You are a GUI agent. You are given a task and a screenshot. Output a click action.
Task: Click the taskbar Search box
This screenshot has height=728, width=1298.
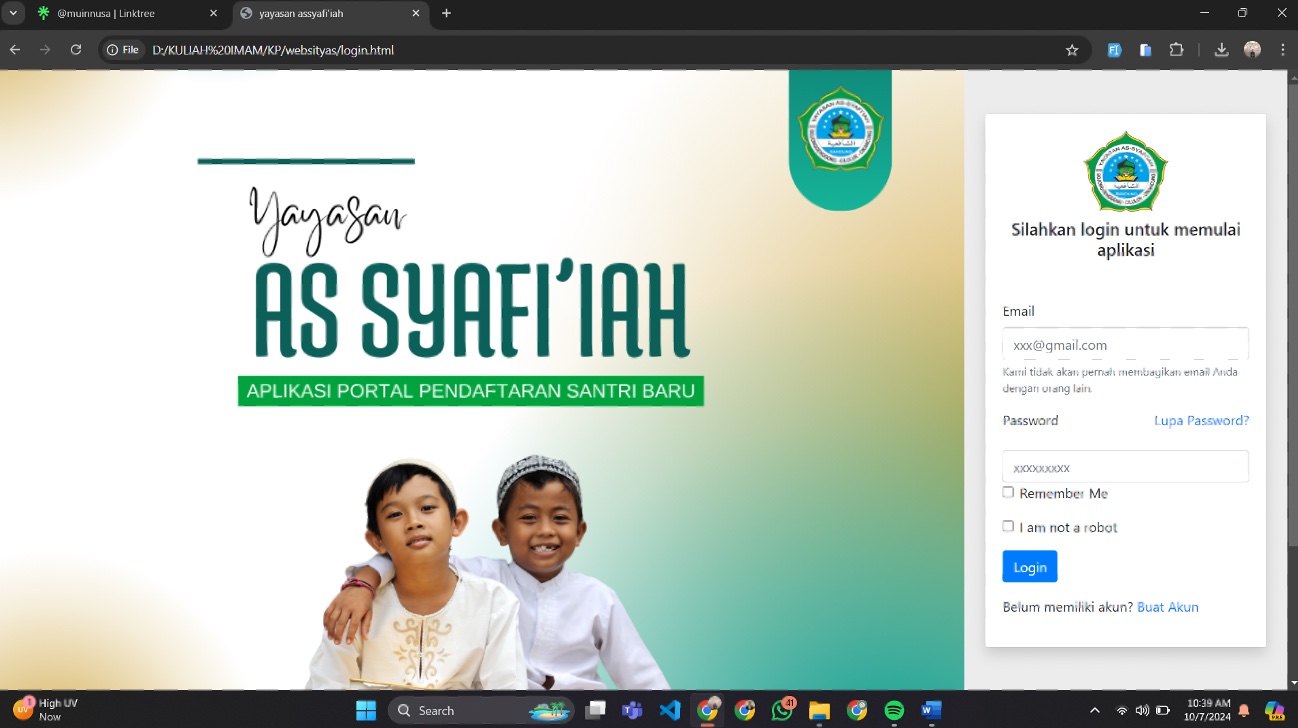[x=481, y=711]
